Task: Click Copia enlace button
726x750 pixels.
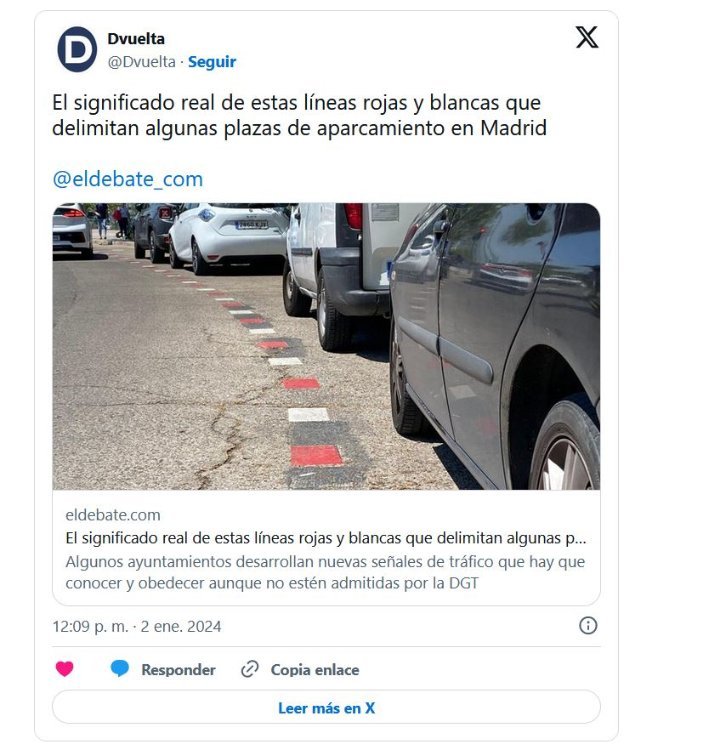Action: pyautogui.click(x=315, y=670)
